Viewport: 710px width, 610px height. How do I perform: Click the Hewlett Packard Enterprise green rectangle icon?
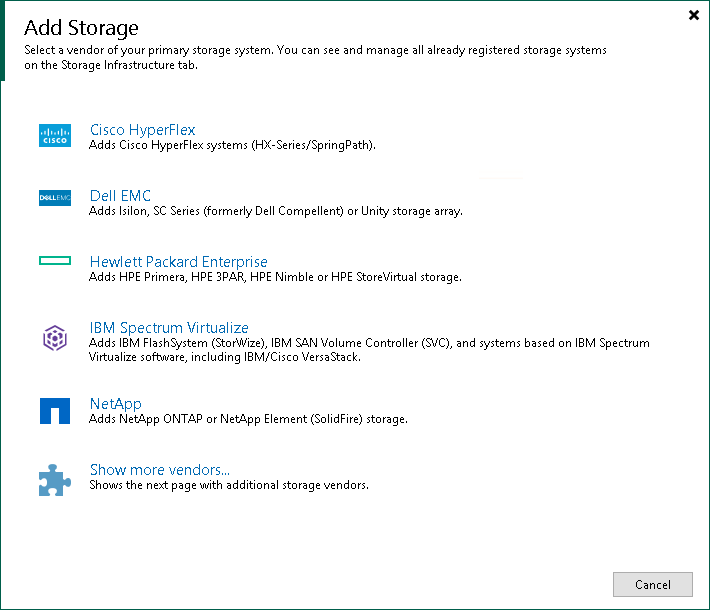tap(55, 261)
